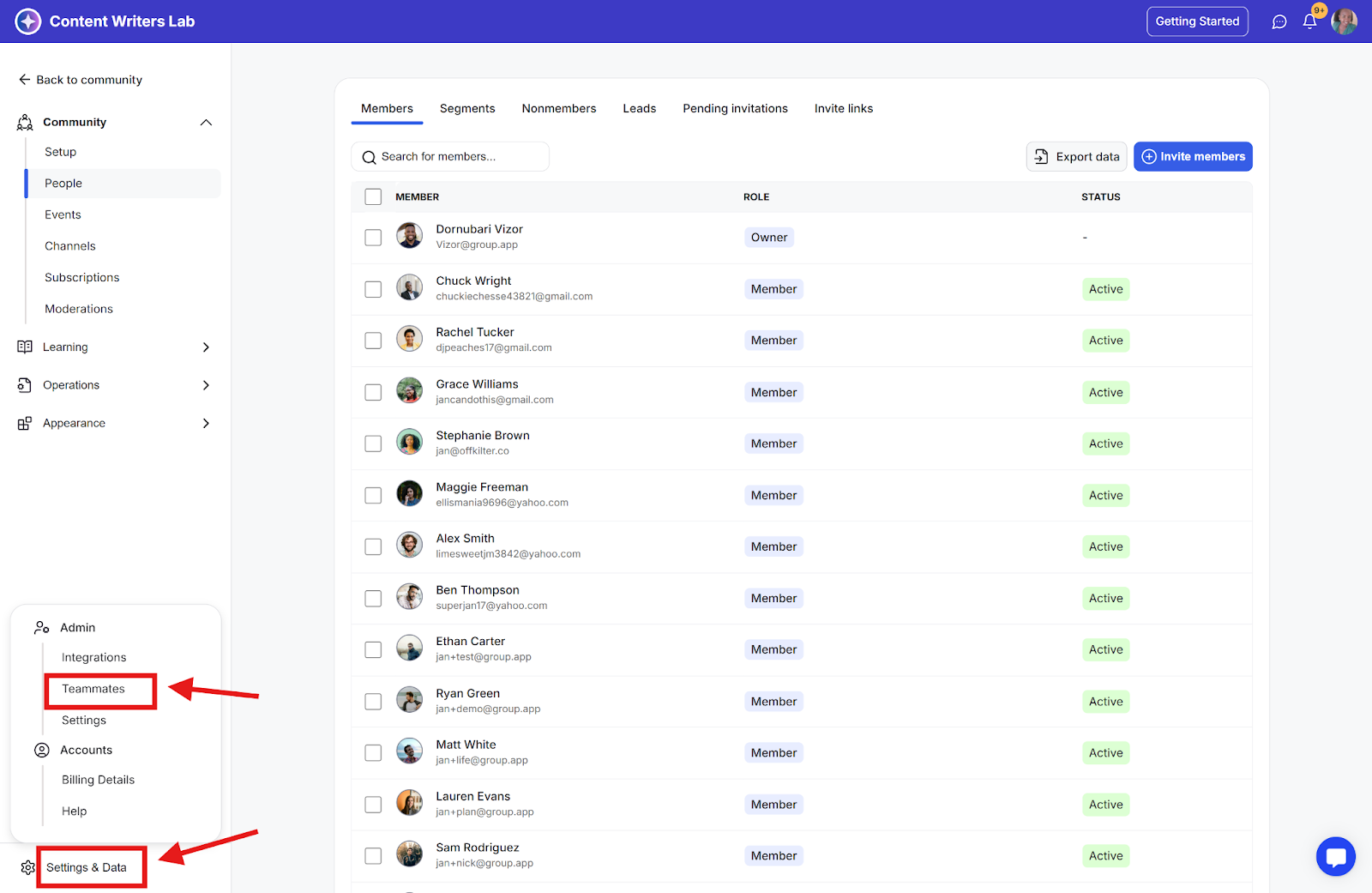
Task: Open the Pending invitations tab
Action: (x=735, y=108)
